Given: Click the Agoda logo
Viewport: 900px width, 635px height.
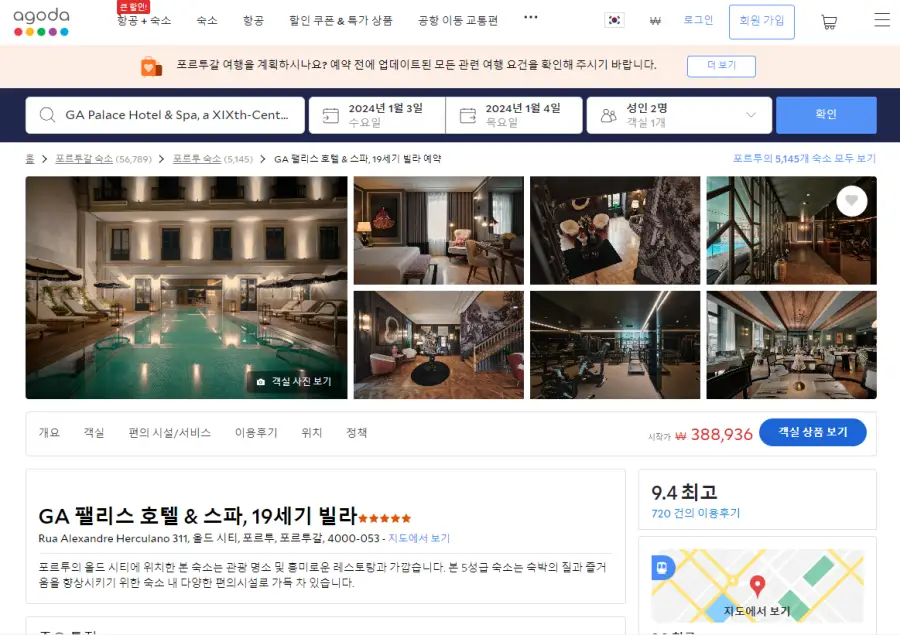Looking at the screenshot, I should 41,22.
